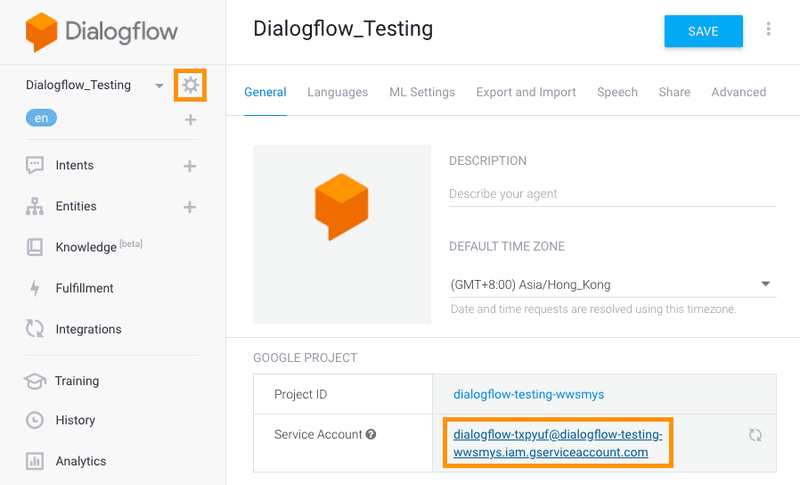Open the default time zone dropdown
800x485 pixels.
[x=613, y=284]
